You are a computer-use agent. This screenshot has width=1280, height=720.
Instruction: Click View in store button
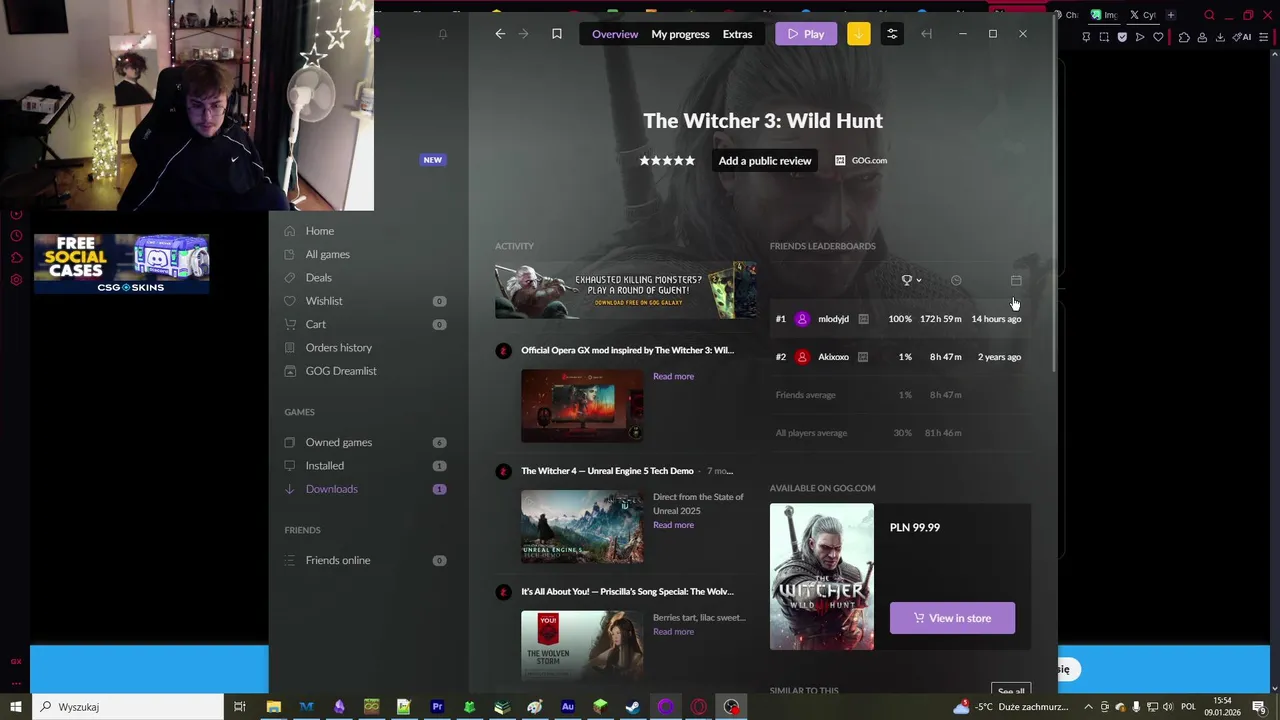tap(952, 618)
